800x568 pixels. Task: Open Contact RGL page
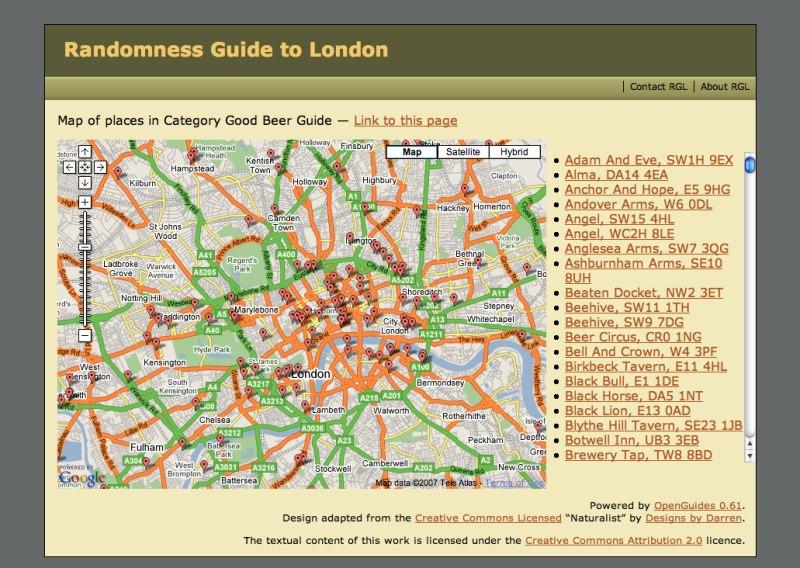[x=660, y=87]
